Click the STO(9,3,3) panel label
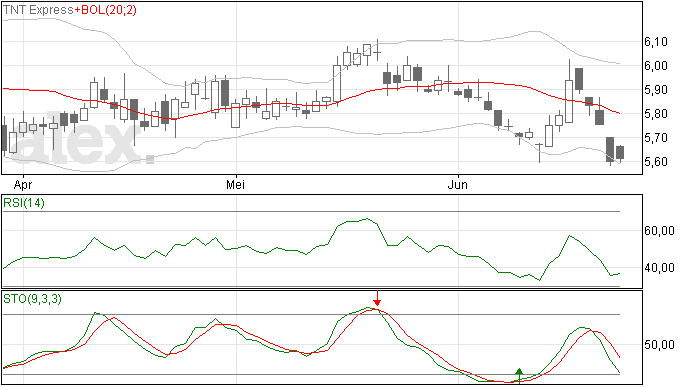The height and width of the screenshot is (387, 690). tap(33, 299)
